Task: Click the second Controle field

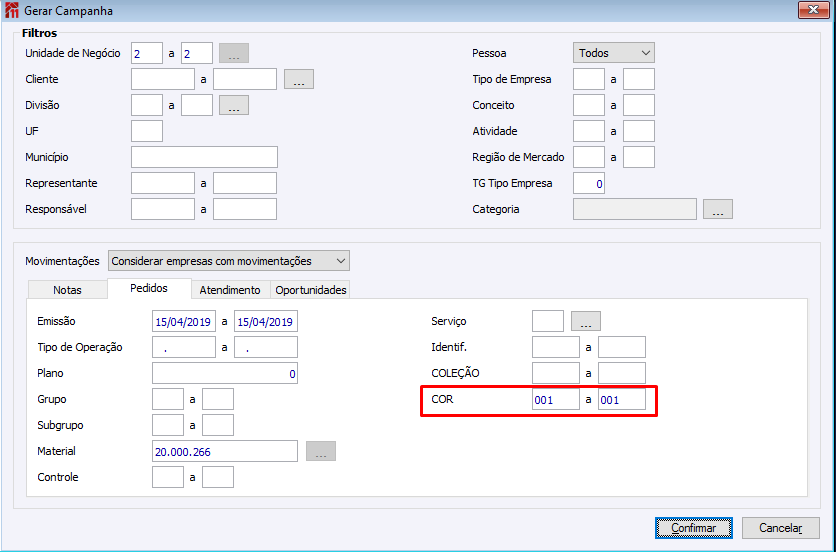Action: (x=218, y=477)
